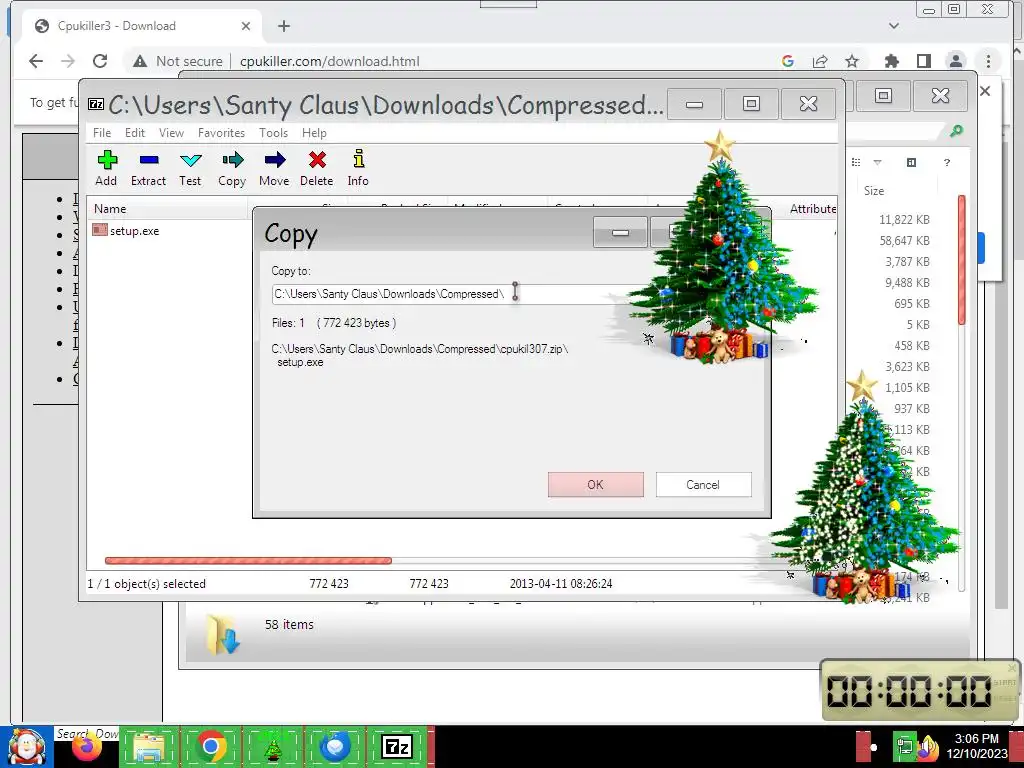Click the 7z icon on the taskbar

pyautogui.click(x=397, y=747)
